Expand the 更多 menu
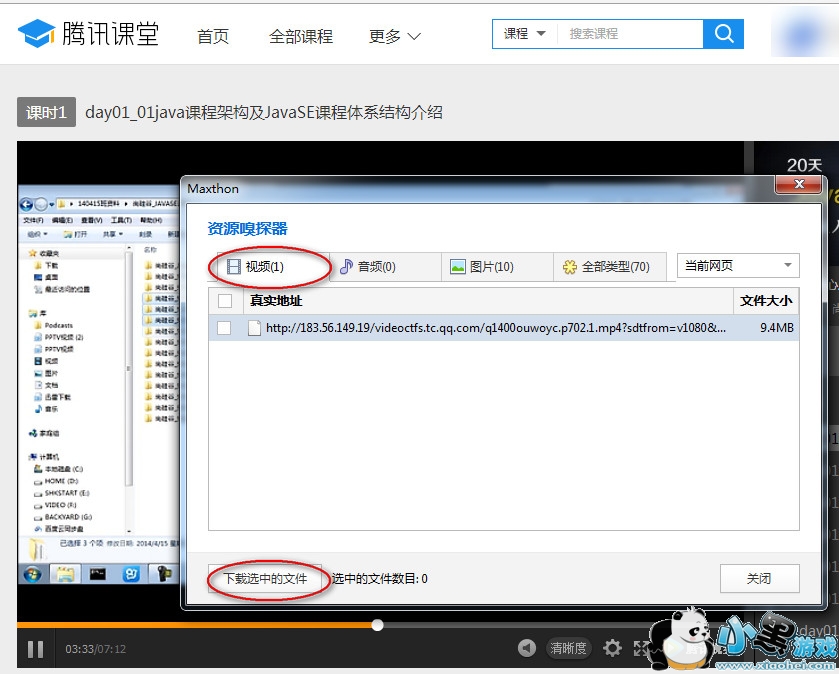Viewport: 839px width, 674px height. tap(394, 36)
